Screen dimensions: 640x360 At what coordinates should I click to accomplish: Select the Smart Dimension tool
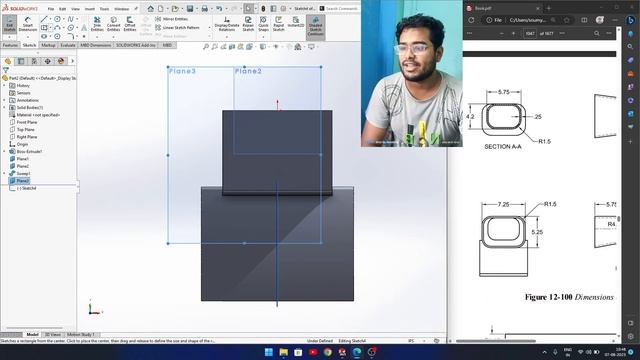pos(28,24)
